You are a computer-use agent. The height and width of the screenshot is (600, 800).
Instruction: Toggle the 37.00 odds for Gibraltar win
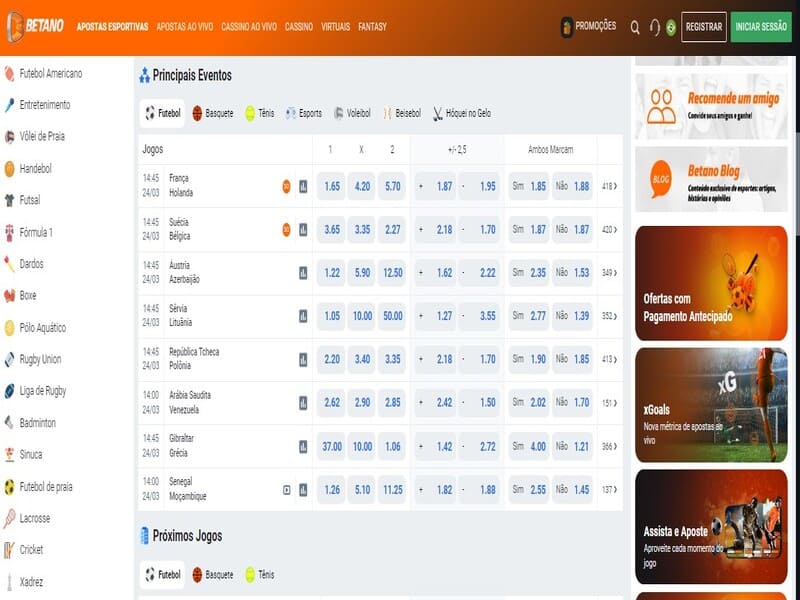332,447
